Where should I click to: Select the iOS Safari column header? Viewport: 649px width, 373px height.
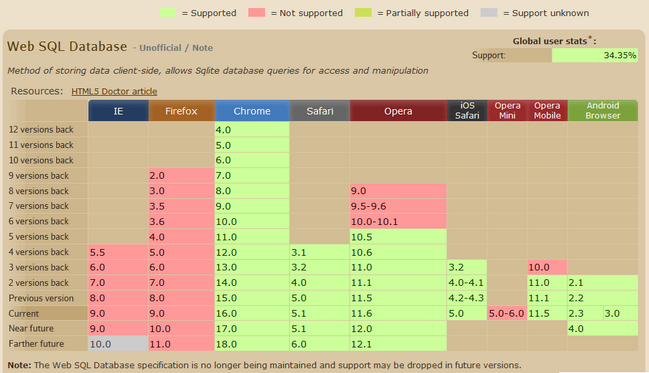click(467, 111)
